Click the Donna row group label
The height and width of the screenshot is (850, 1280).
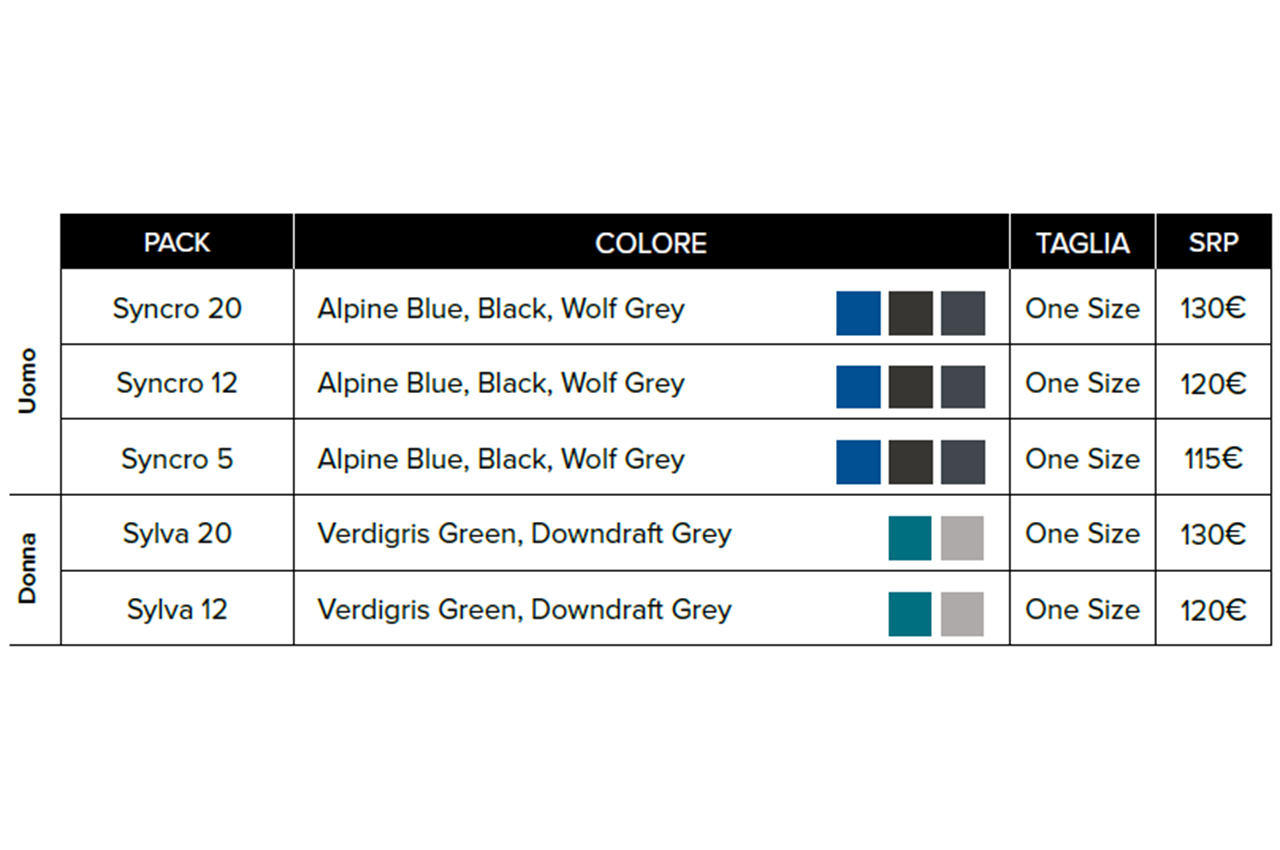27,568
